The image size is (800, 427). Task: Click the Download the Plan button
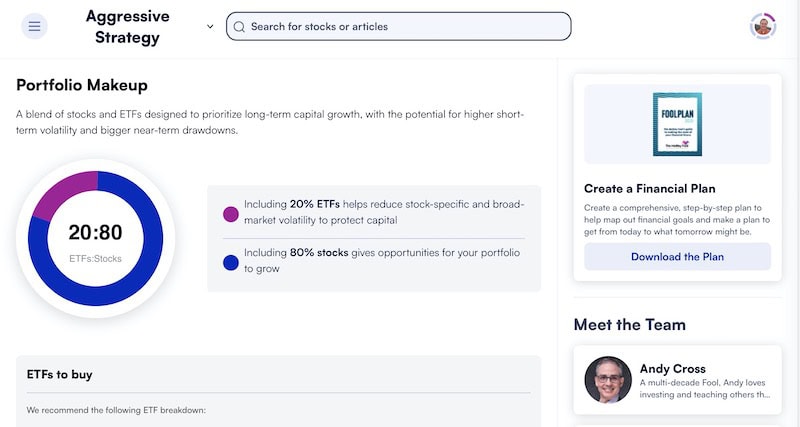point(677,257)
